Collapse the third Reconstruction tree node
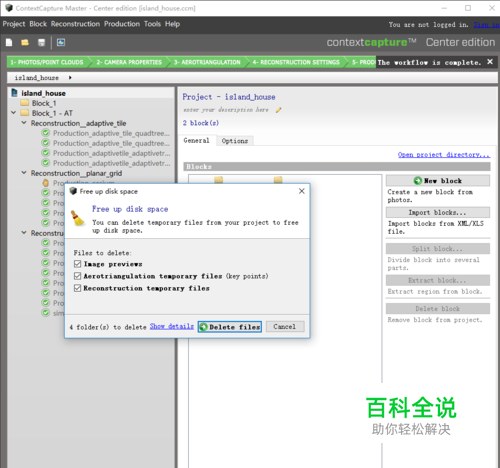 coord(24,233)
